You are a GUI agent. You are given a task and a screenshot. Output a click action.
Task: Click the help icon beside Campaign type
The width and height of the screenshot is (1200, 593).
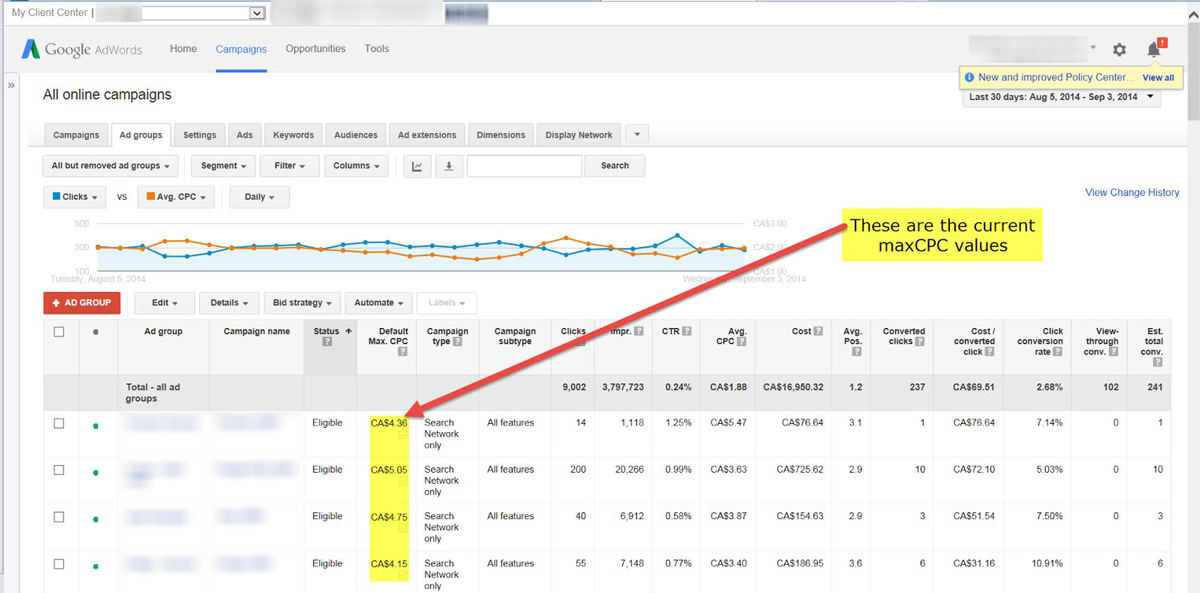(x=458, y=342)
